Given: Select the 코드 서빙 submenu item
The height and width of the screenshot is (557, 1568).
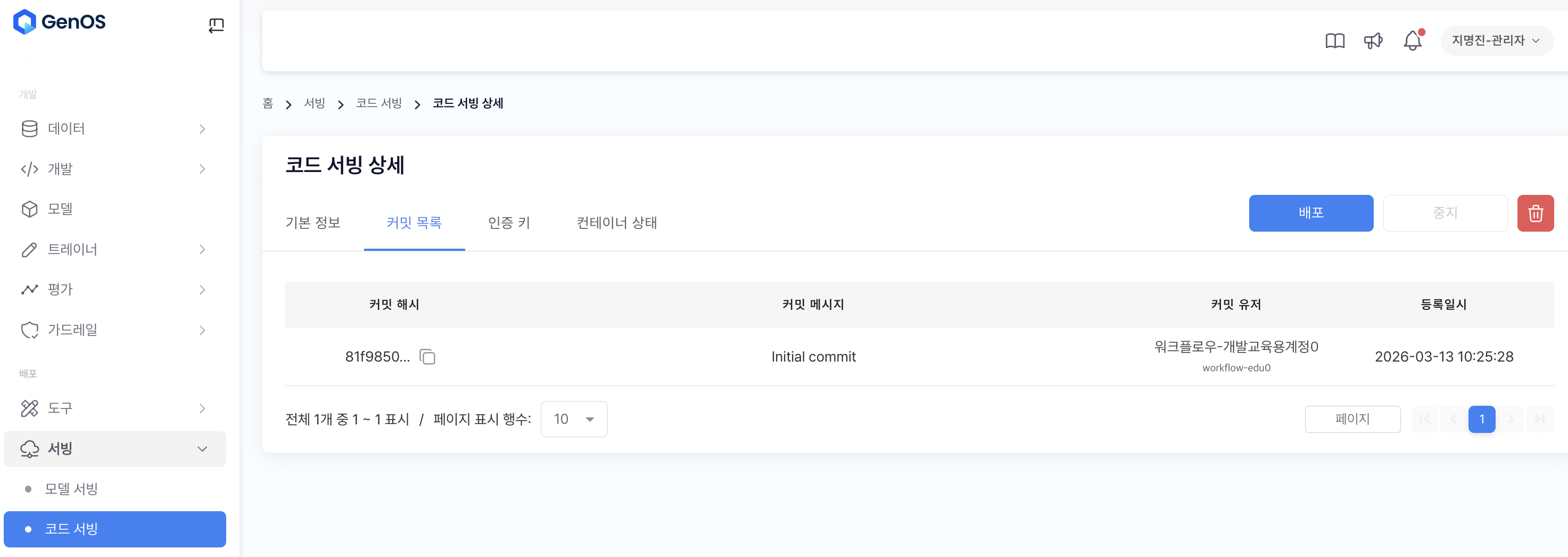Looking at the screenshot, I should tap(114, 529).
